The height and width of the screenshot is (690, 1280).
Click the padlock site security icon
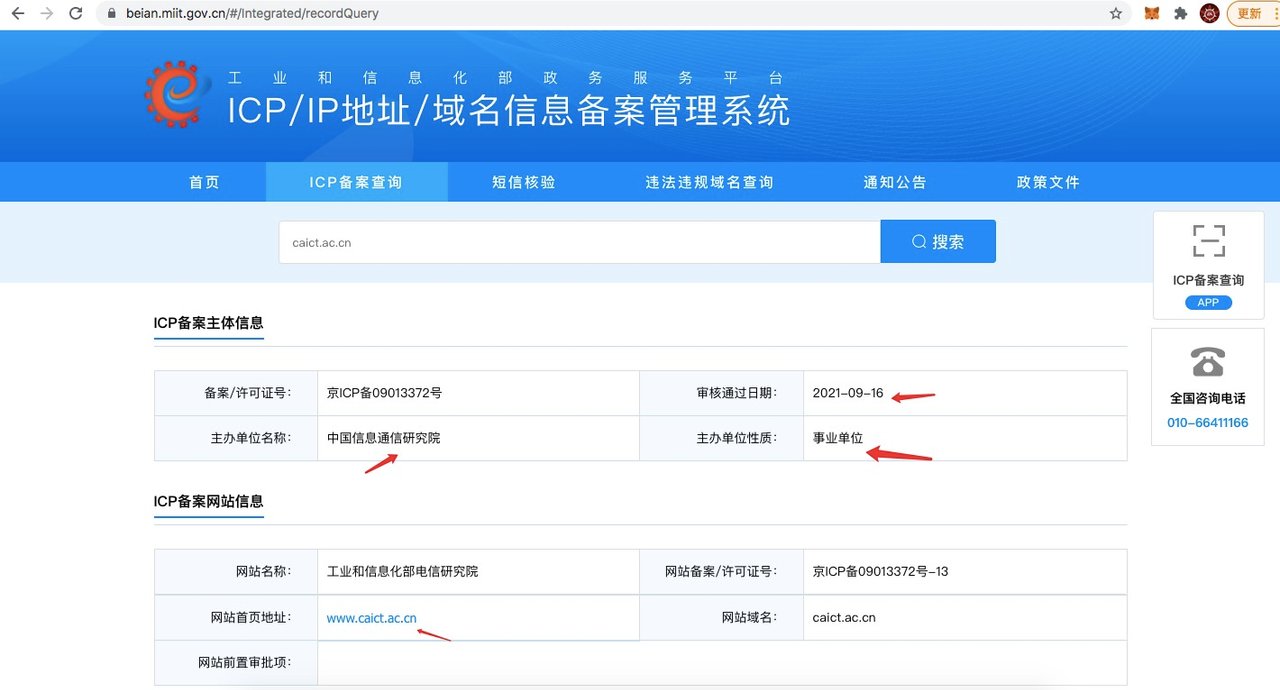(112, 14)
